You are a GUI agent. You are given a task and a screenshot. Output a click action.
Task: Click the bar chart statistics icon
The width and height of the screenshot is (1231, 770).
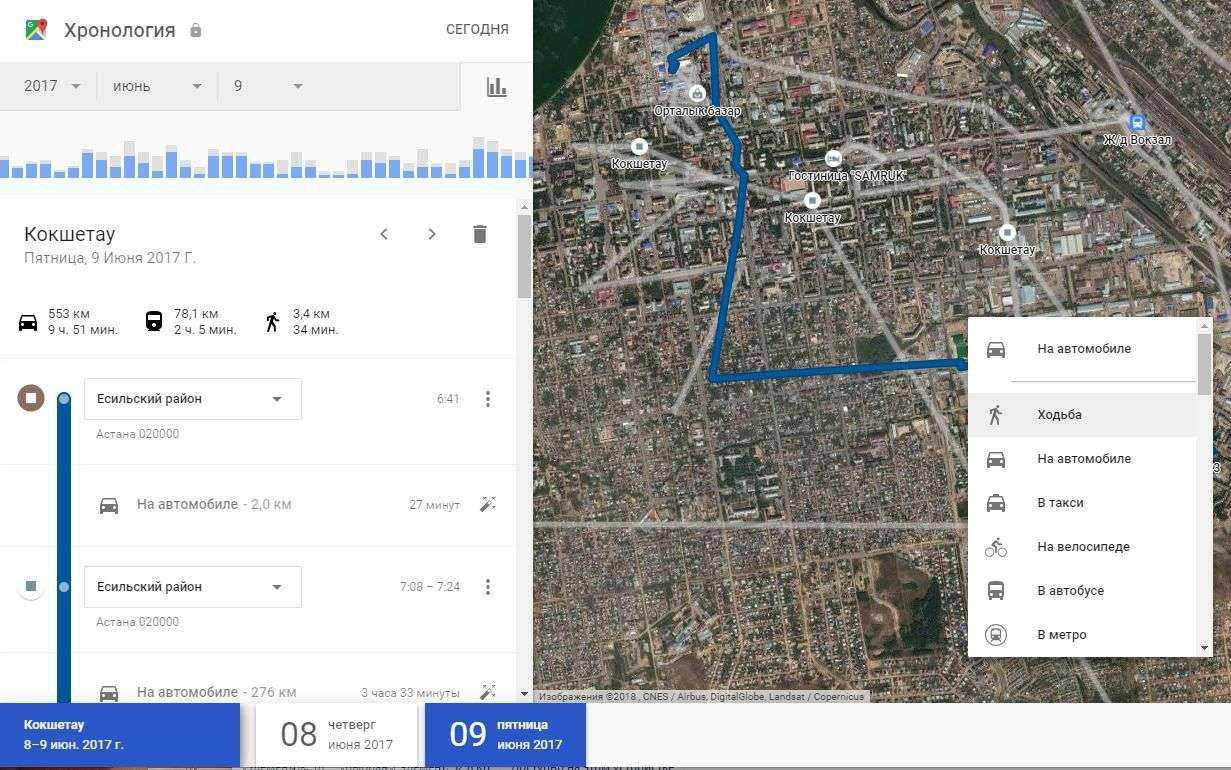click(x=496, y=87)
